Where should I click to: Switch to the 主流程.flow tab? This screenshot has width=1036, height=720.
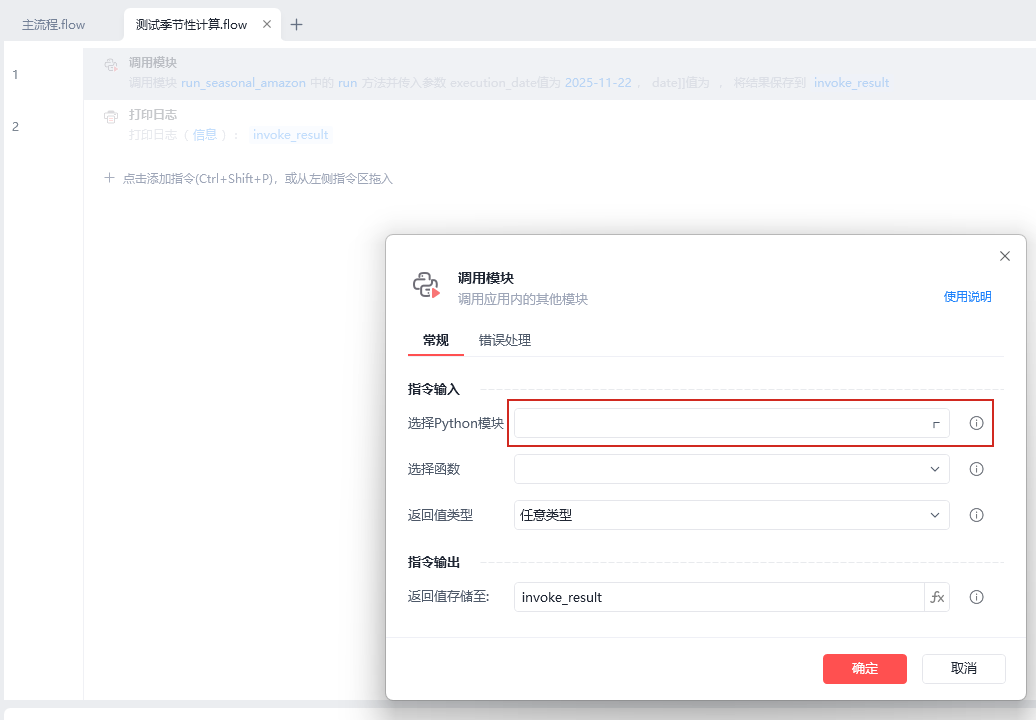coord(54,25)
